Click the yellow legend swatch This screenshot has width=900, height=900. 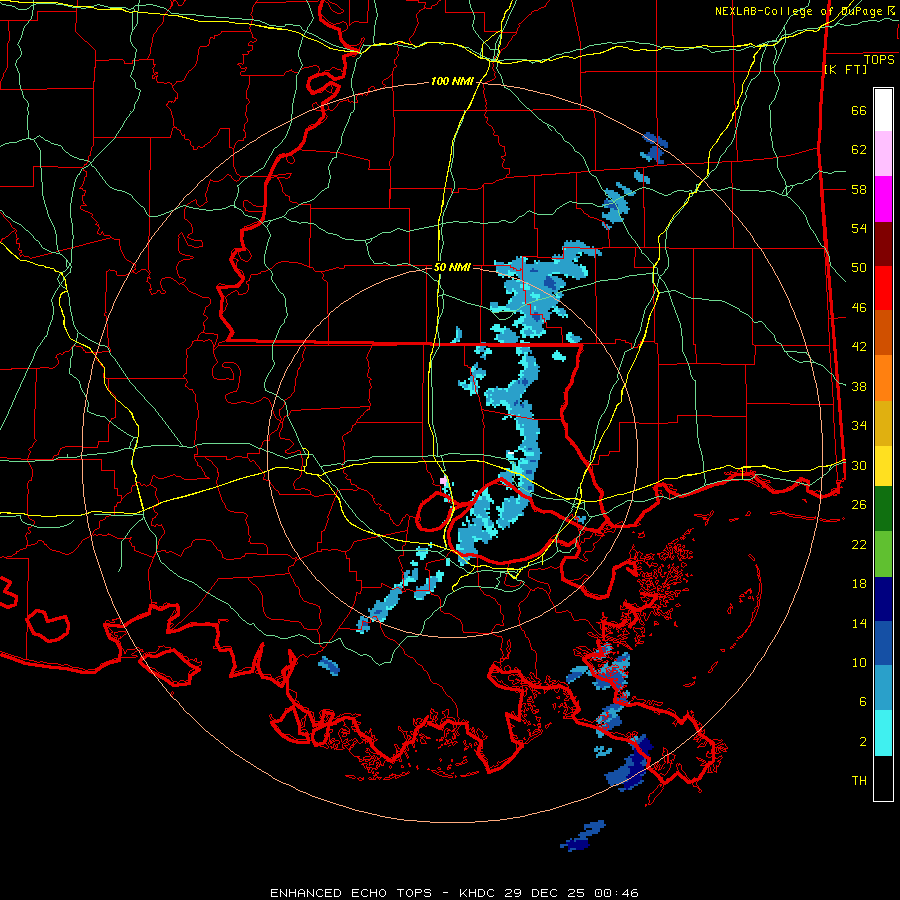tap(883, 465)
